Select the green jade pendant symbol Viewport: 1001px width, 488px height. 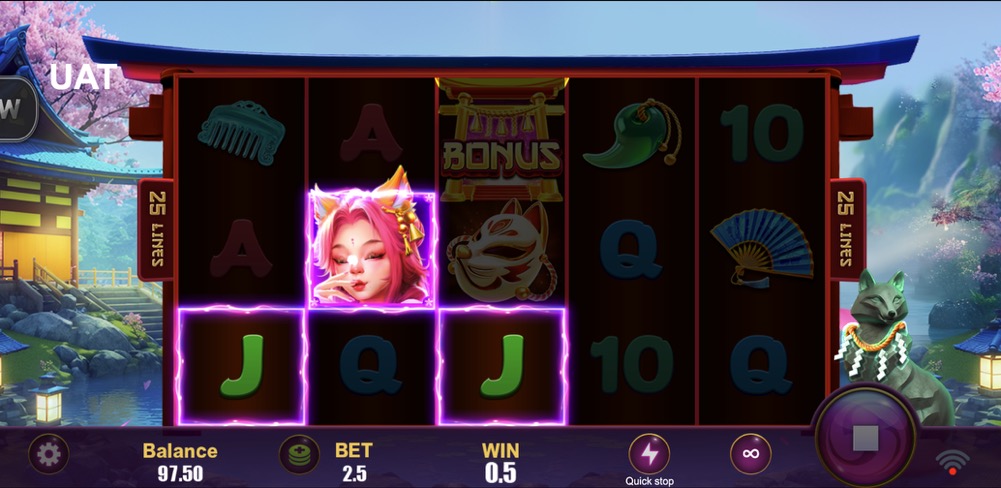click(x=631, y=135)
